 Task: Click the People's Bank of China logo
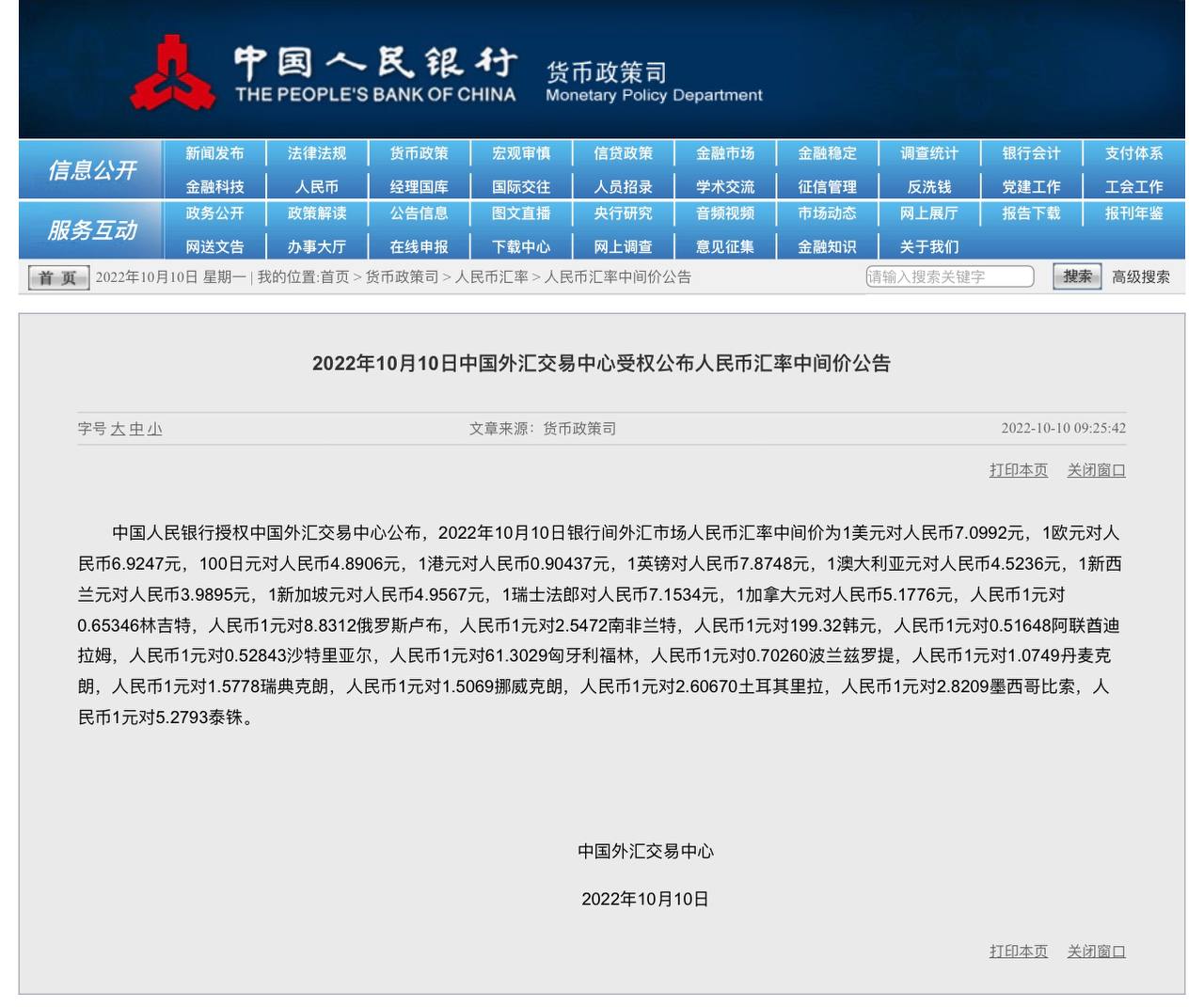point(173,73)
